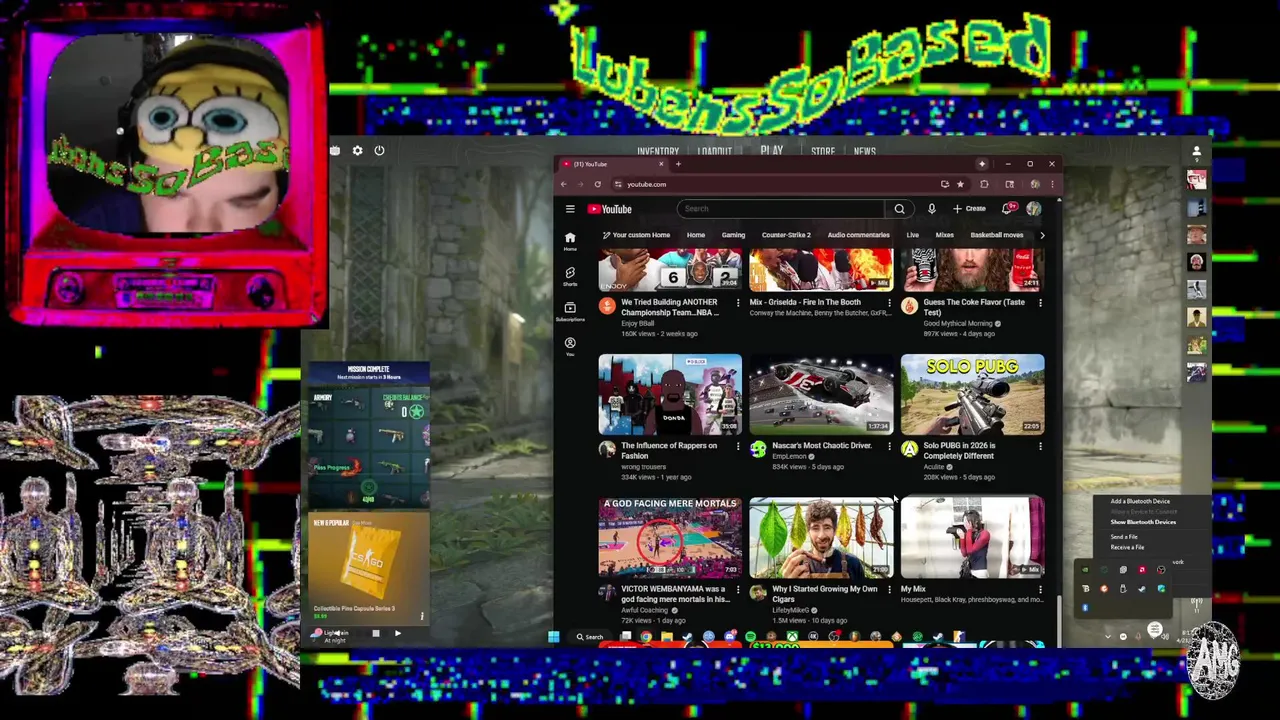
Task: Select the Live category chip
Action: (912, 235)
